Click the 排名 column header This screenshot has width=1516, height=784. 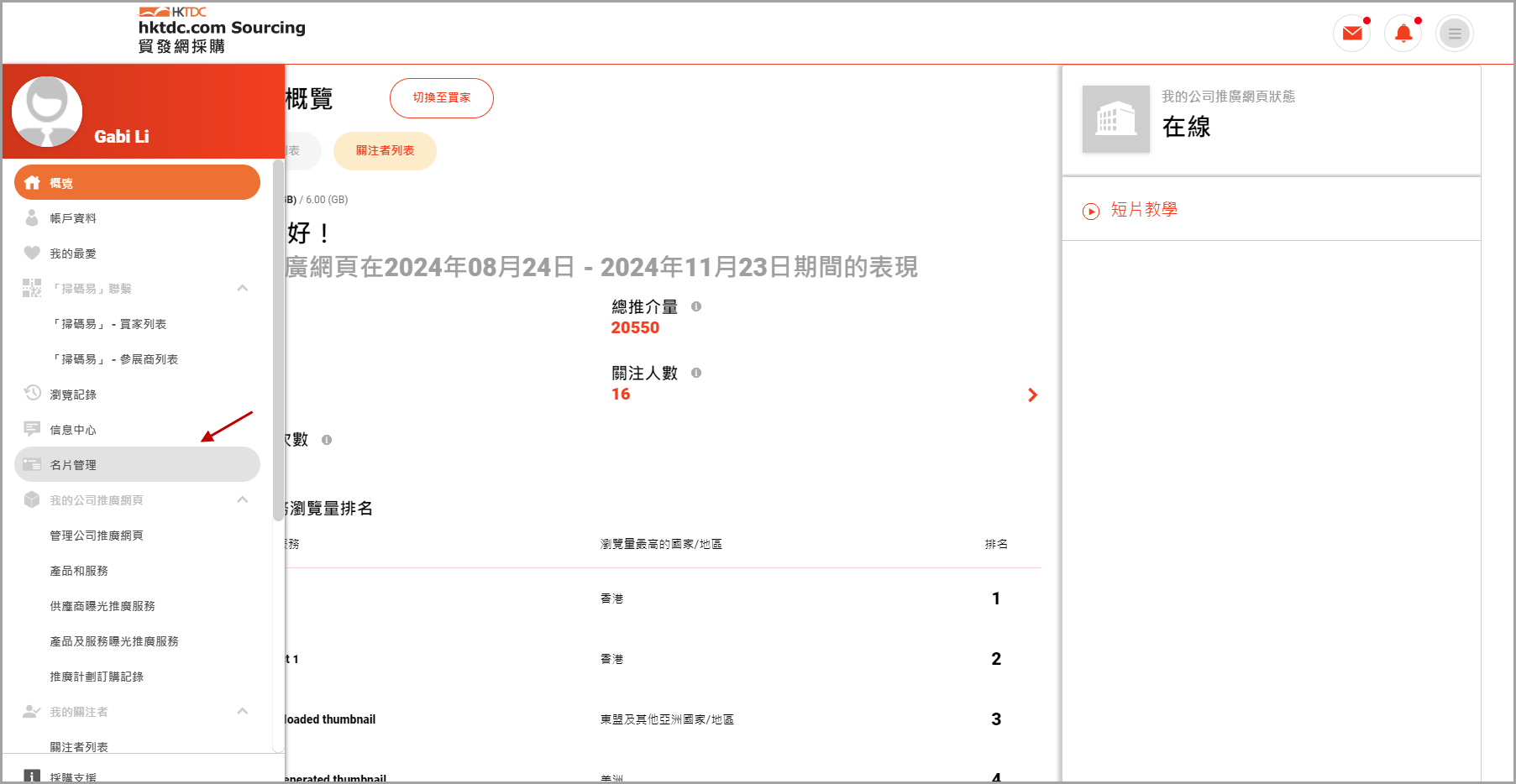996,544
